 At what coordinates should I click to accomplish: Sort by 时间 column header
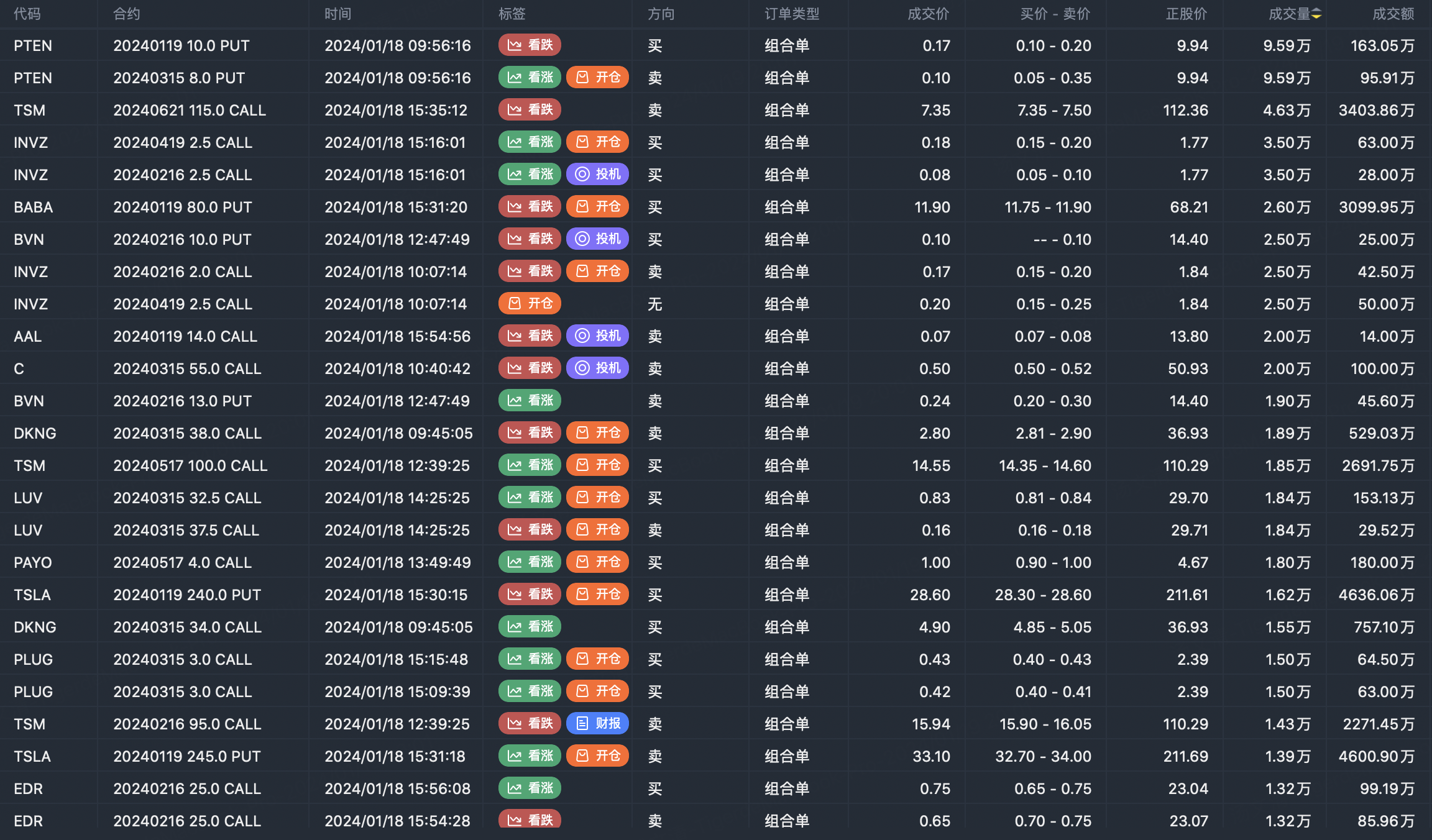337,14
